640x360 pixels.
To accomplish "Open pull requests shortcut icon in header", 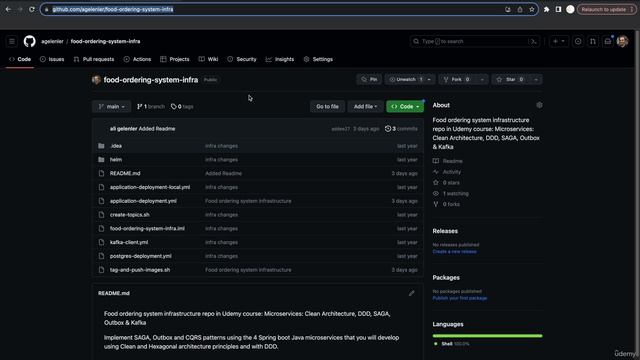I will tap(593, 41).
